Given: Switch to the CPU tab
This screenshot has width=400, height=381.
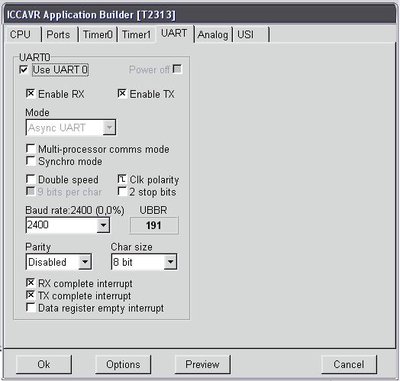Looking at the screenshot, I should [x=21, y=34].
